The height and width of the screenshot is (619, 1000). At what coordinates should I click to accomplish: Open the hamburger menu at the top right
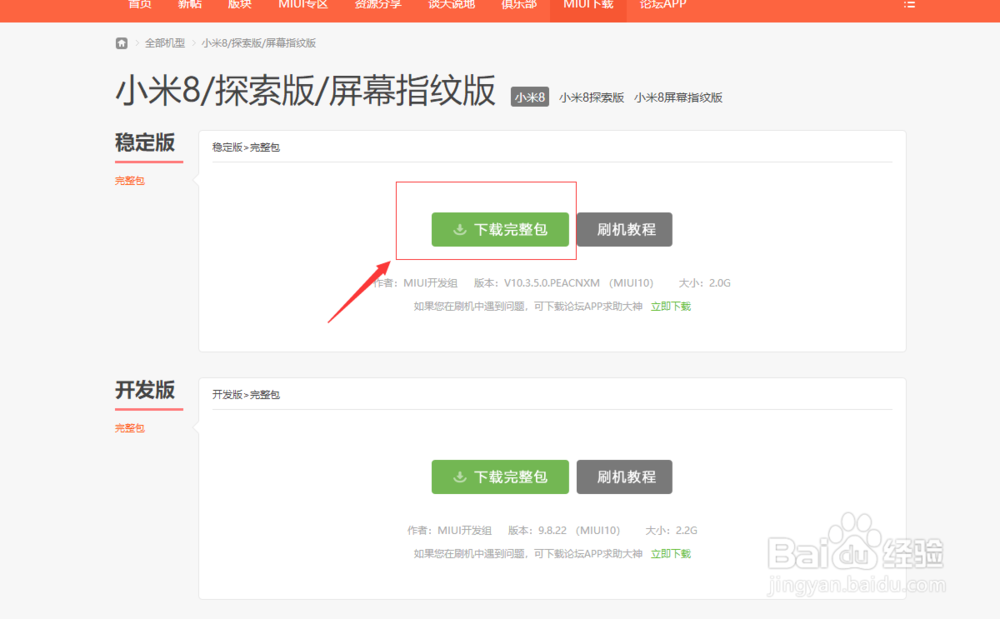(909, 5)
